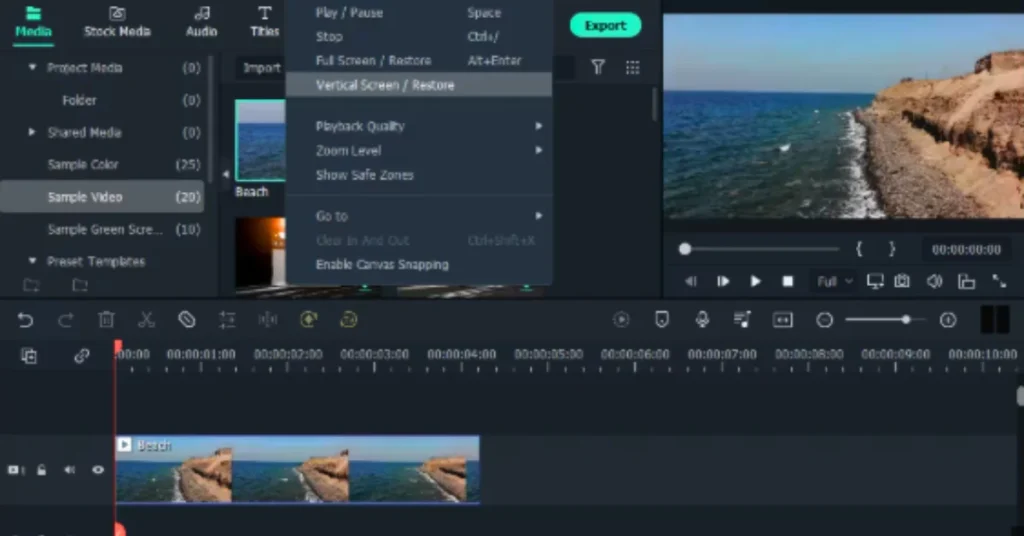Open the media filter icon
Image resolution: width=1024 pixels, height=536 pixels.
[x=598, y=67]
